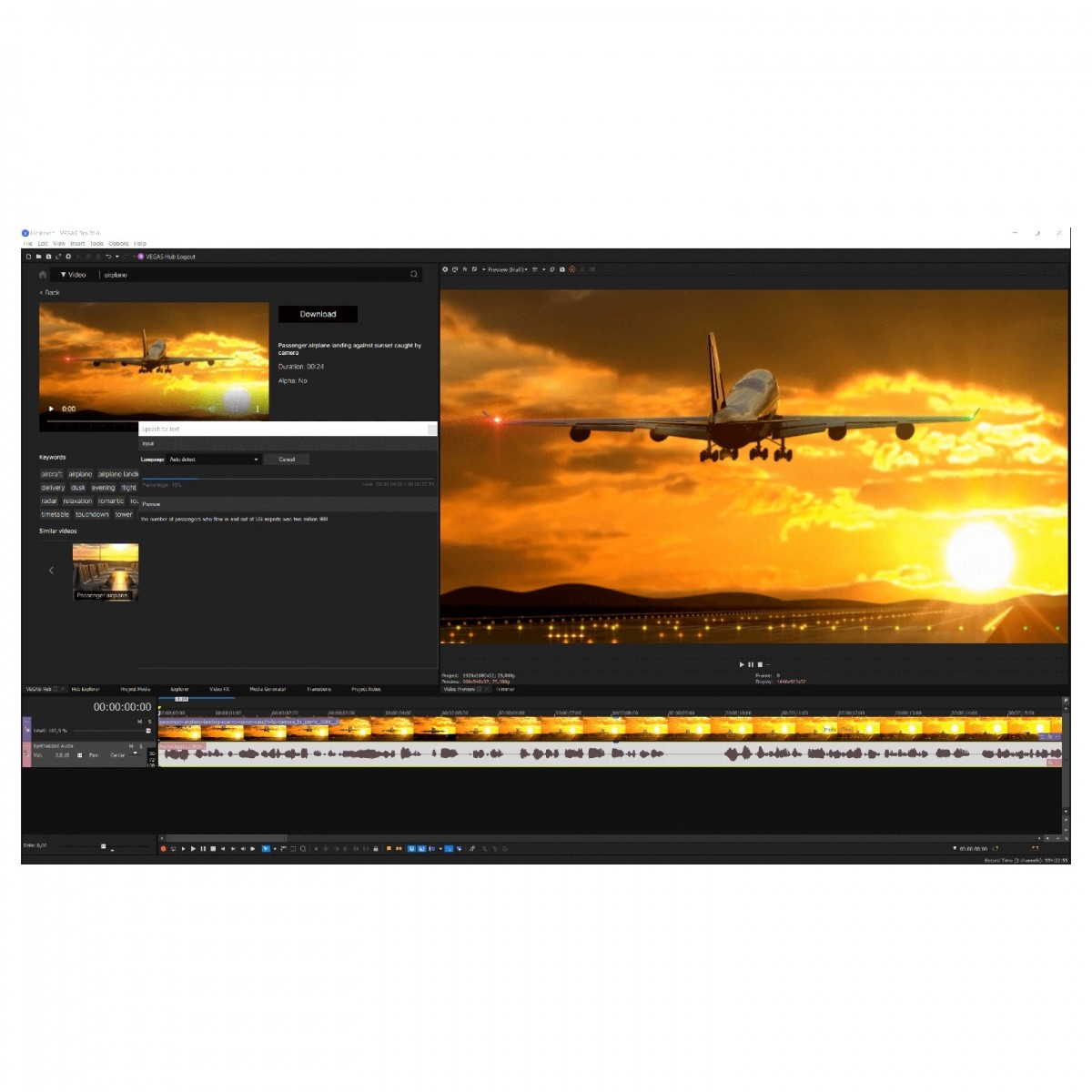Open project properties gear in the main toolbar
The height and width of the screenshot is (1092, 1092).
pos(68,257)
